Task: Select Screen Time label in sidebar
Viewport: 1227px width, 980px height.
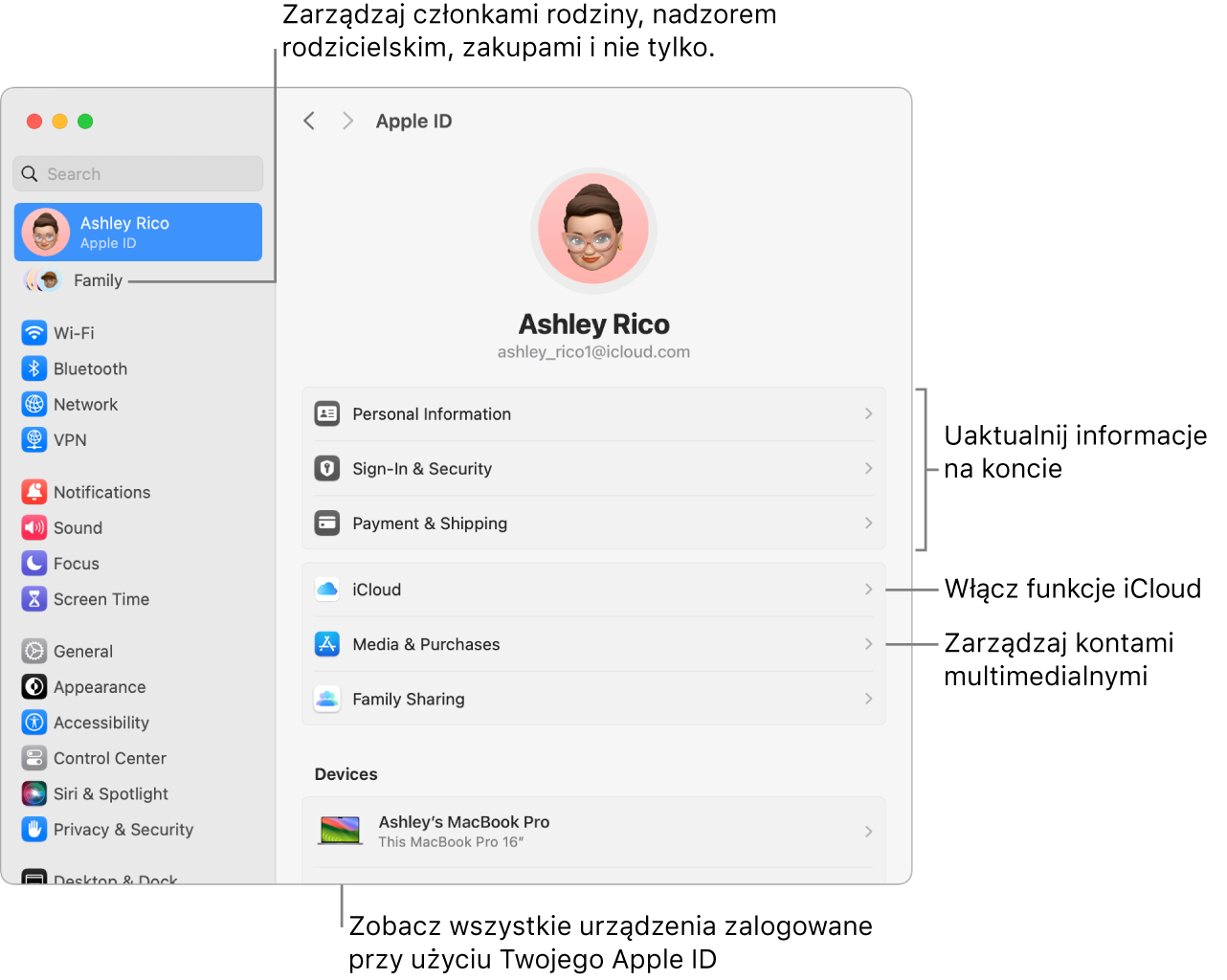Action: pyautogui.click(x=101, y=599)
